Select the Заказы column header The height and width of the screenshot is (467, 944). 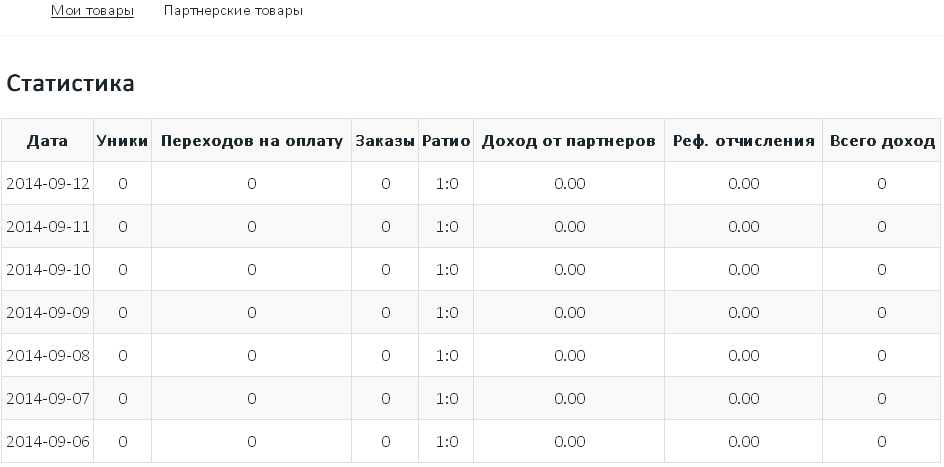point(385,141)
